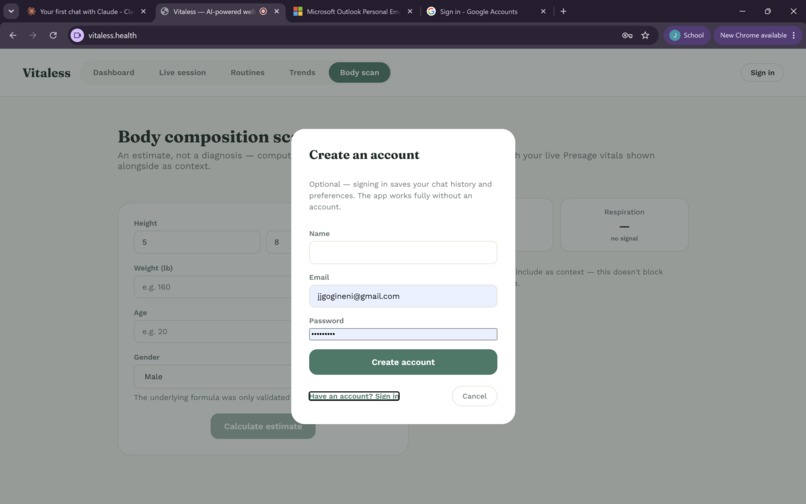Click the Body composition scan heading
The height and width of the screenshot is (504, 806).
click(x=205, y=137)
